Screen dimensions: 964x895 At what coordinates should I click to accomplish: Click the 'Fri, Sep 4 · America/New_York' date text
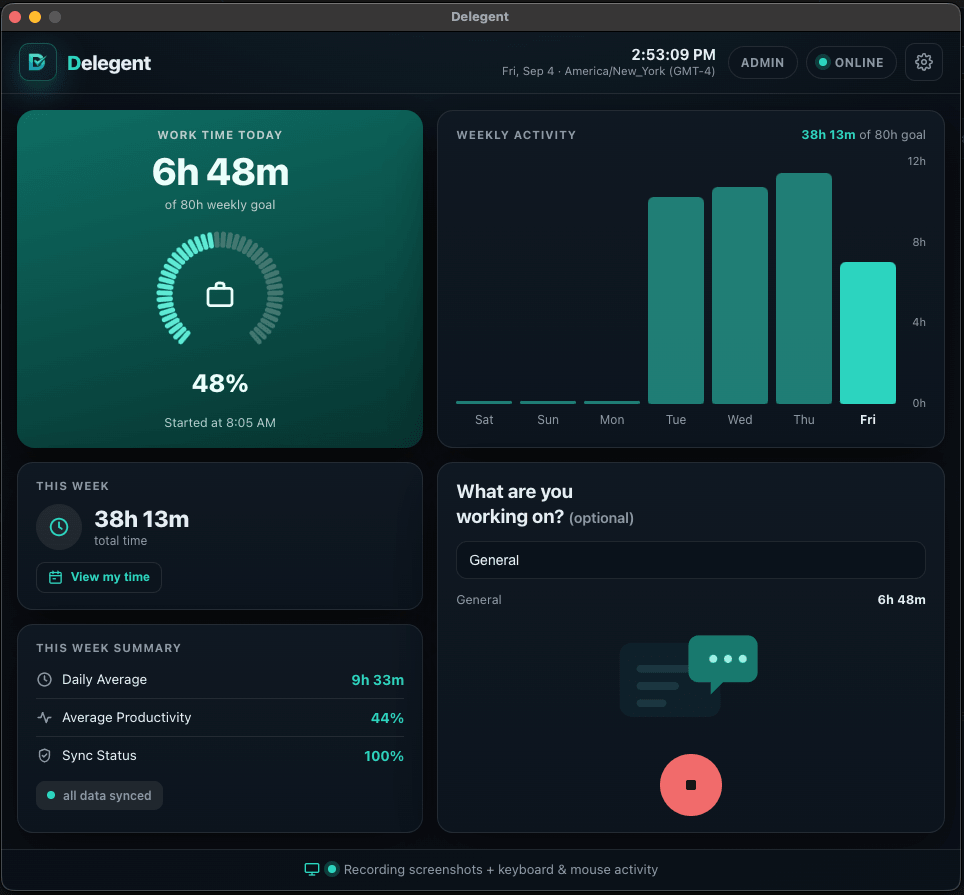tap(608, 71)
